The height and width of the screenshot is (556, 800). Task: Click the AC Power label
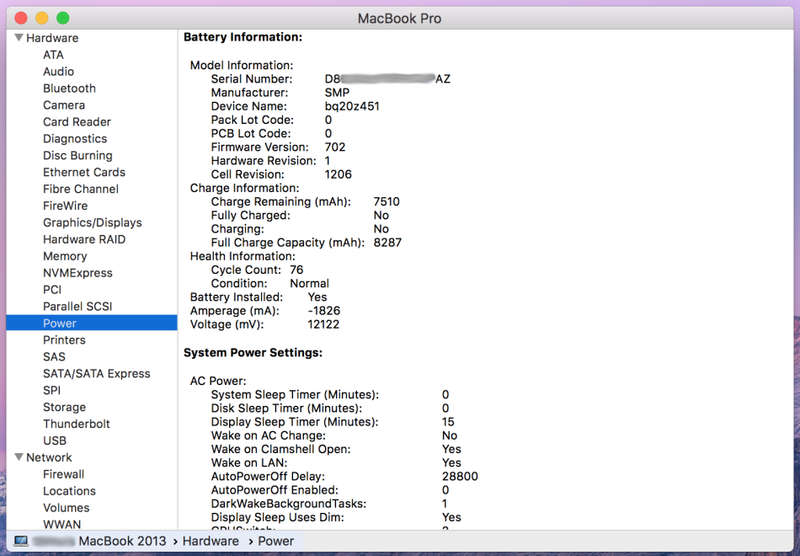tap(218, 381)
